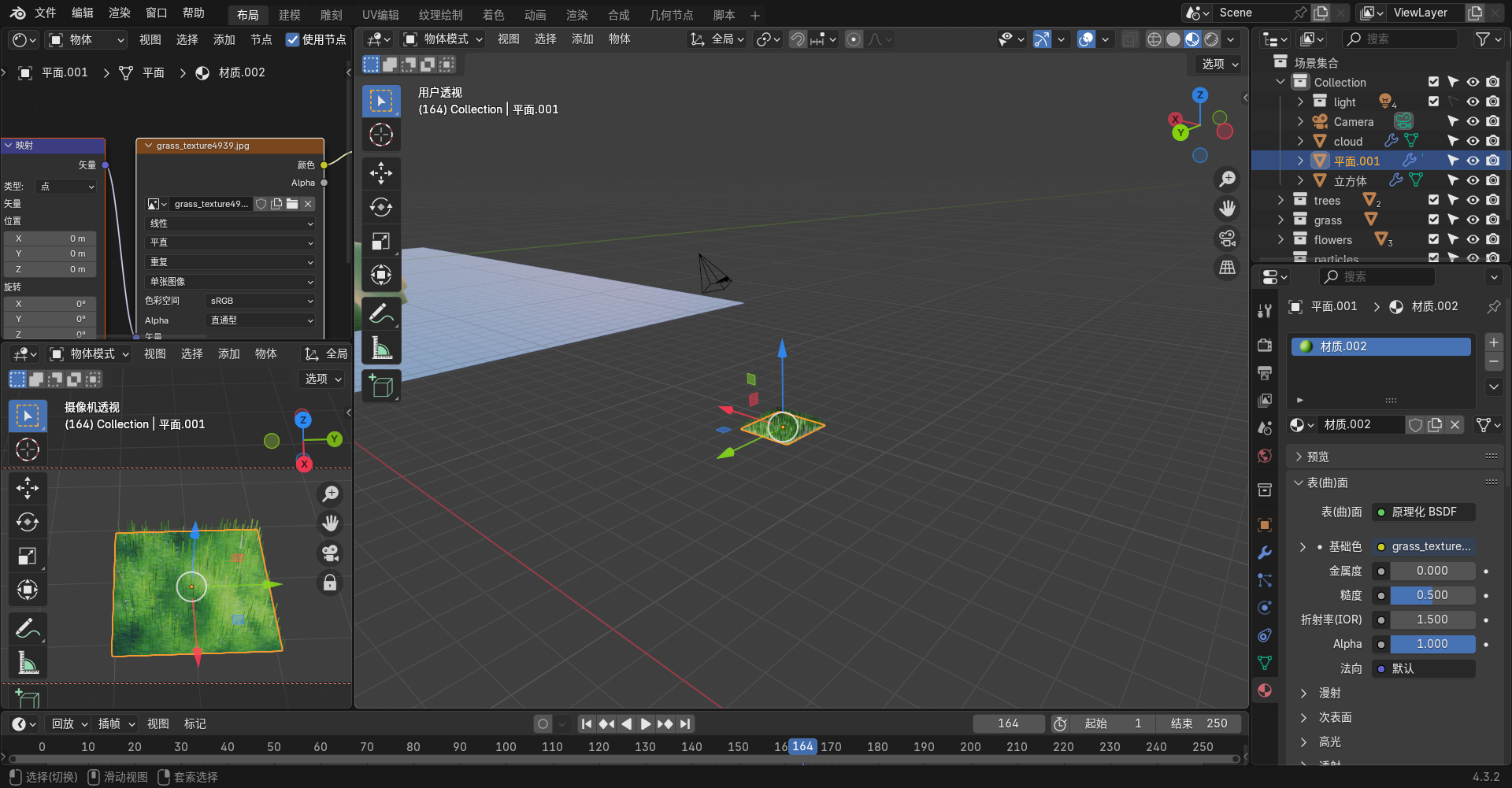Switch to the UV Editing workspace tab
The height and width of the screenshot is (788, 1512).
(380, 15)
